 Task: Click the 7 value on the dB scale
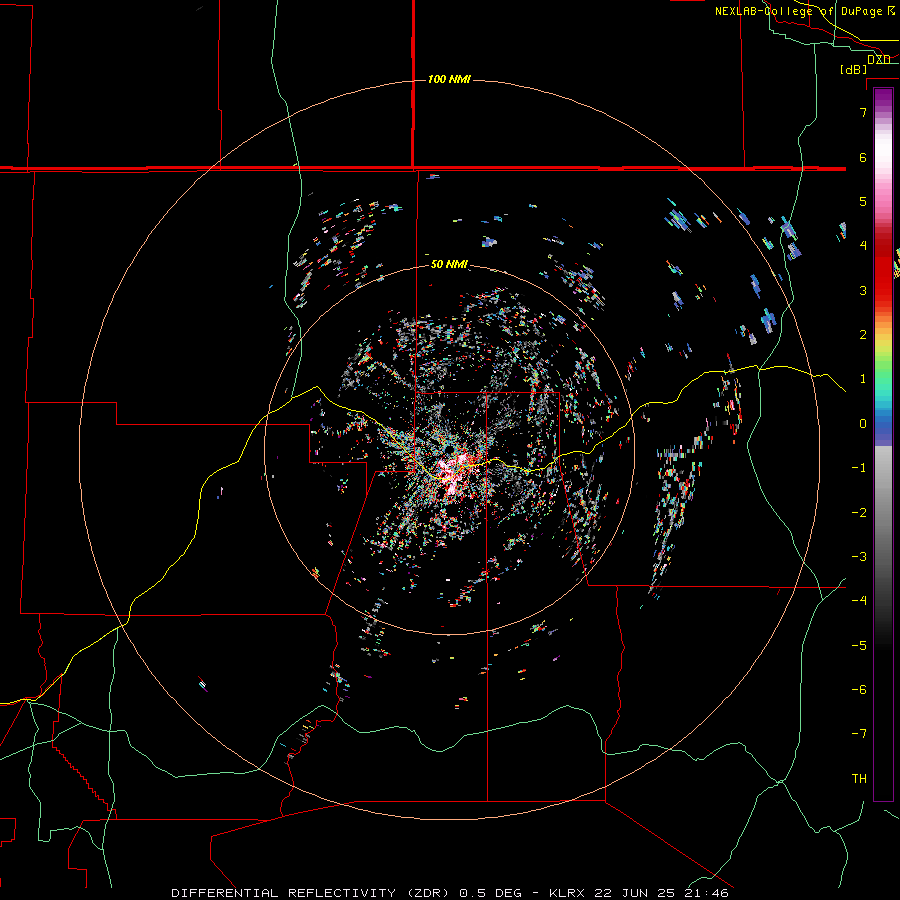(x=863, y=112)
